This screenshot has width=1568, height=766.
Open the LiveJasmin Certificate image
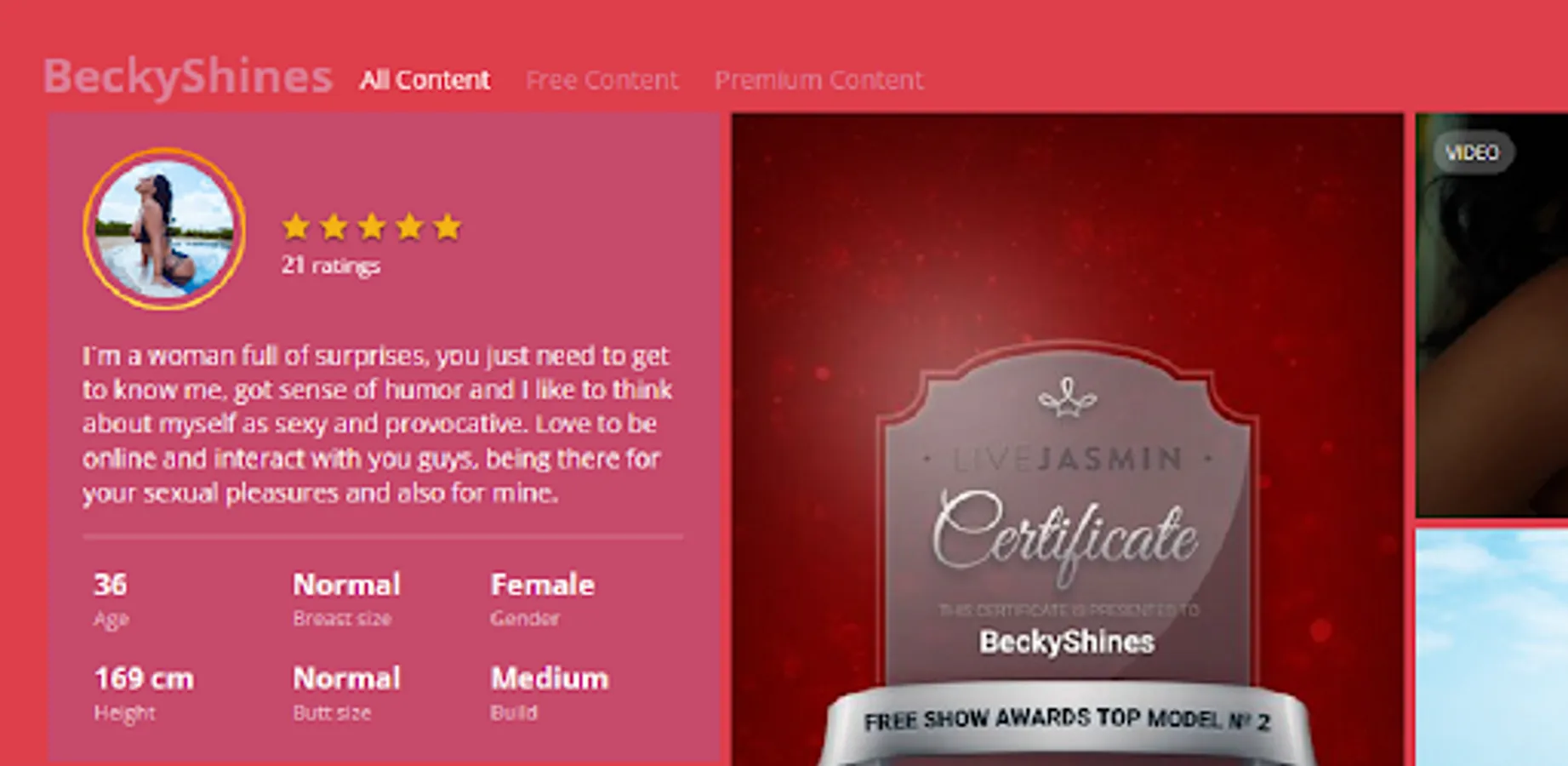tap(1068, 439)
